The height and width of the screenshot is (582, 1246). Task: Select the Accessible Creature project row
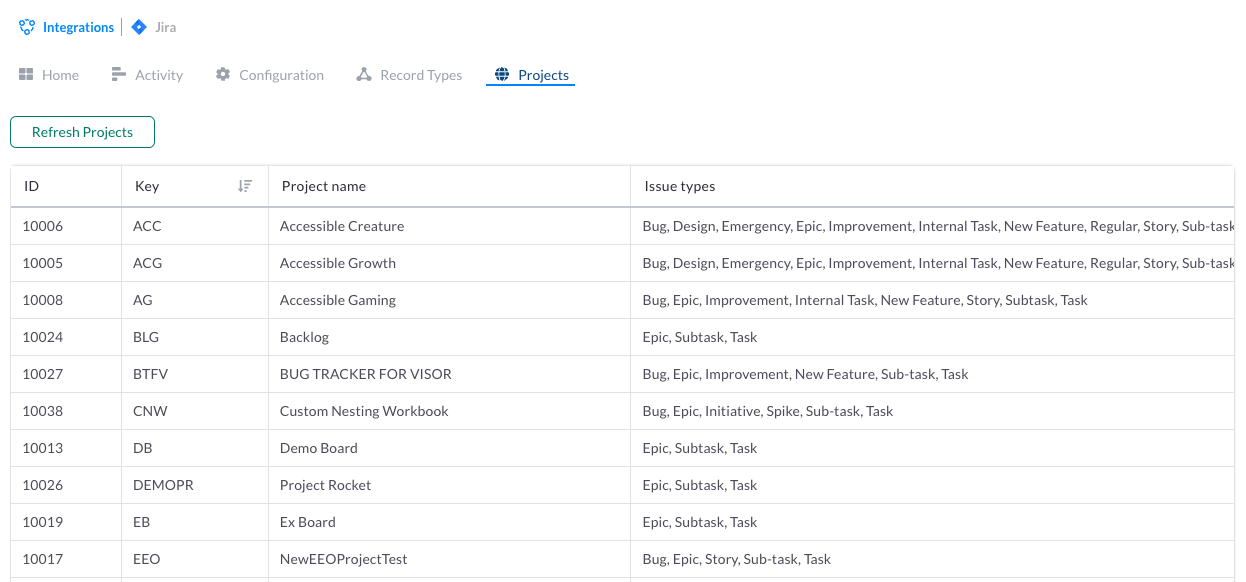point(622,226)
